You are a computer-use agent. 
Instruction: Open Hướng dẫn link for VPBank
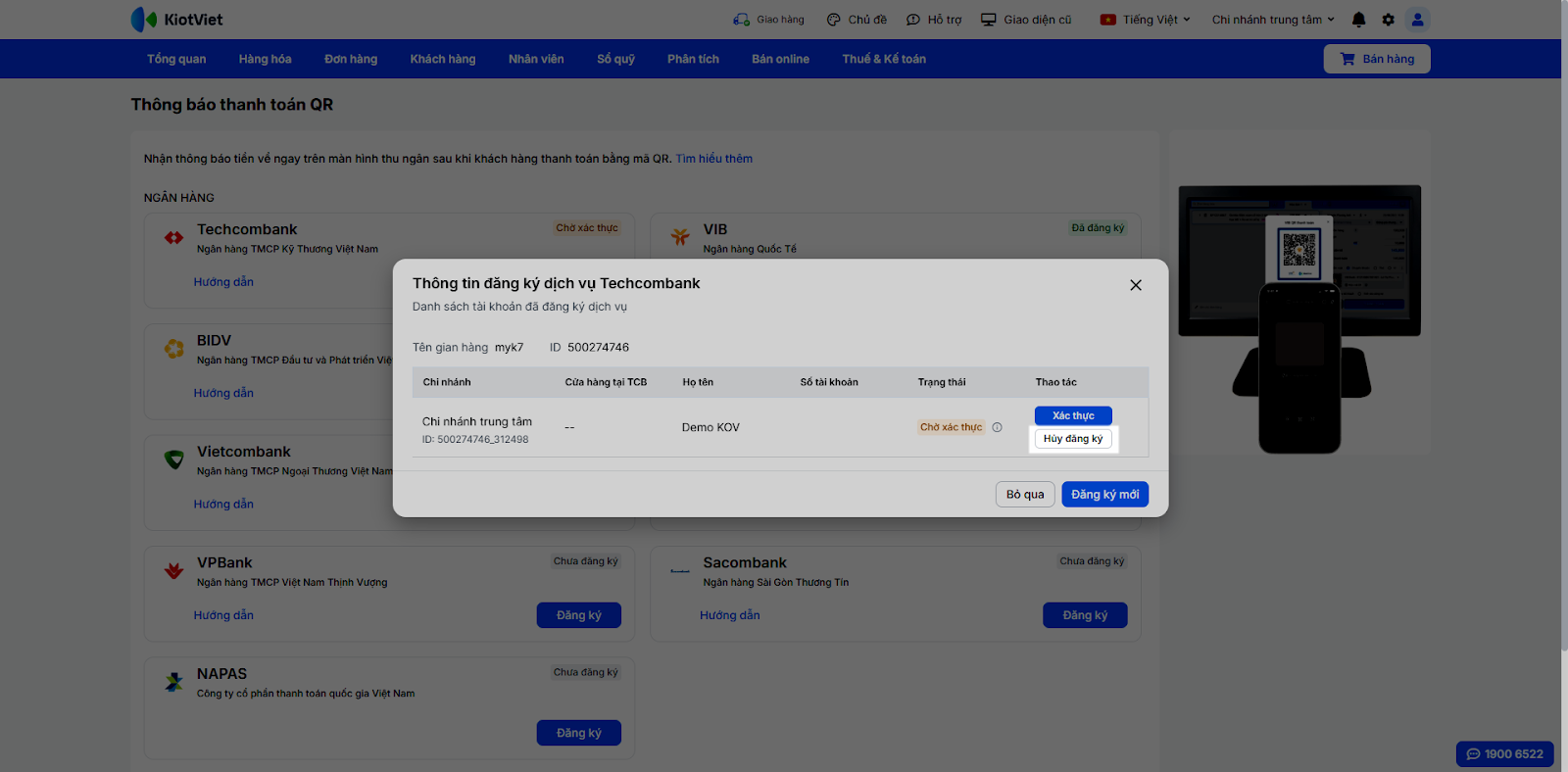tap(223, 615)
